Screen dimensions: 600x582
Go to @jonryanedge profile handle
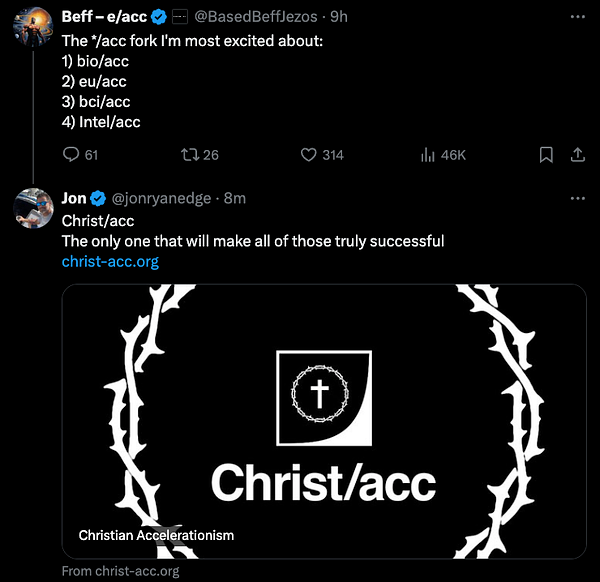pyautogui.click(x=161, y=198)
